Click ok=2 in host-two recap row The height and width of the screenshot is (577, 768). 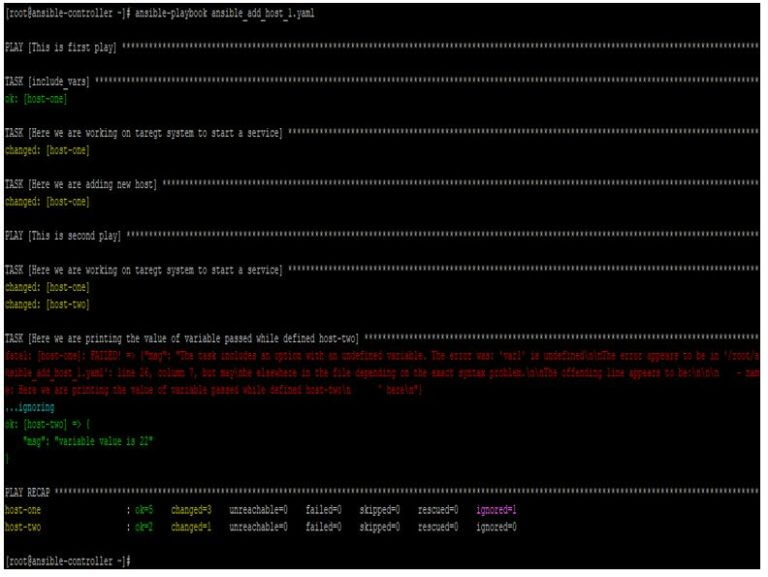[144, 528]
